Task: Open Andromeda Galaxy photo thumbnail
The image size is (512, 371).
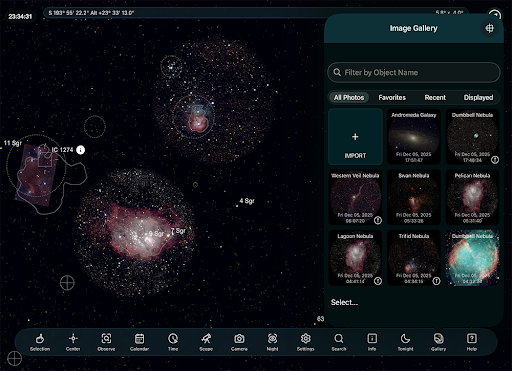Action: coord(414,136)
